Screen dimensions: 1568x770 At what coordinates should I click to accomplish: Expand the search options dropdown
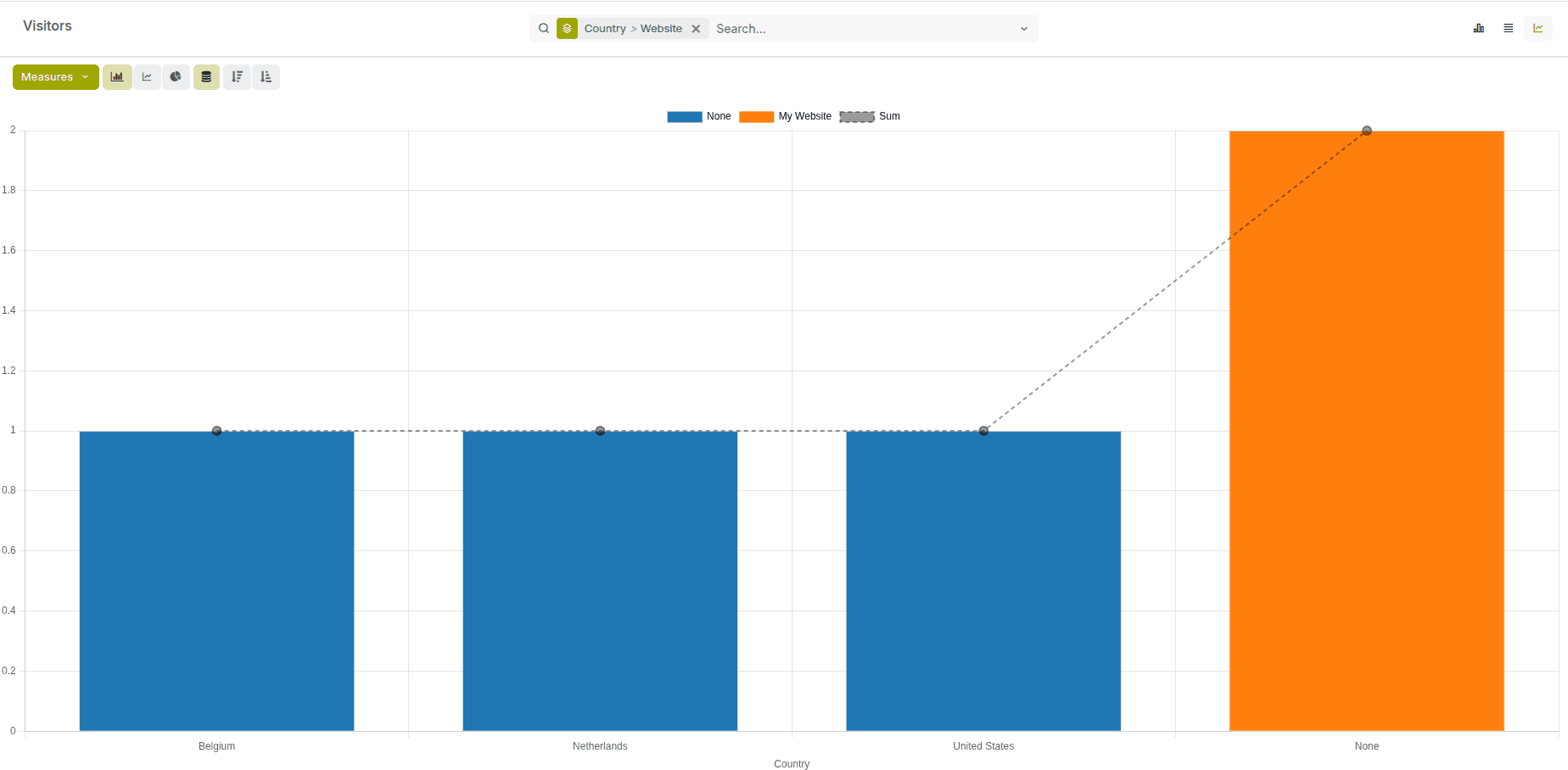coord(1024,28)
